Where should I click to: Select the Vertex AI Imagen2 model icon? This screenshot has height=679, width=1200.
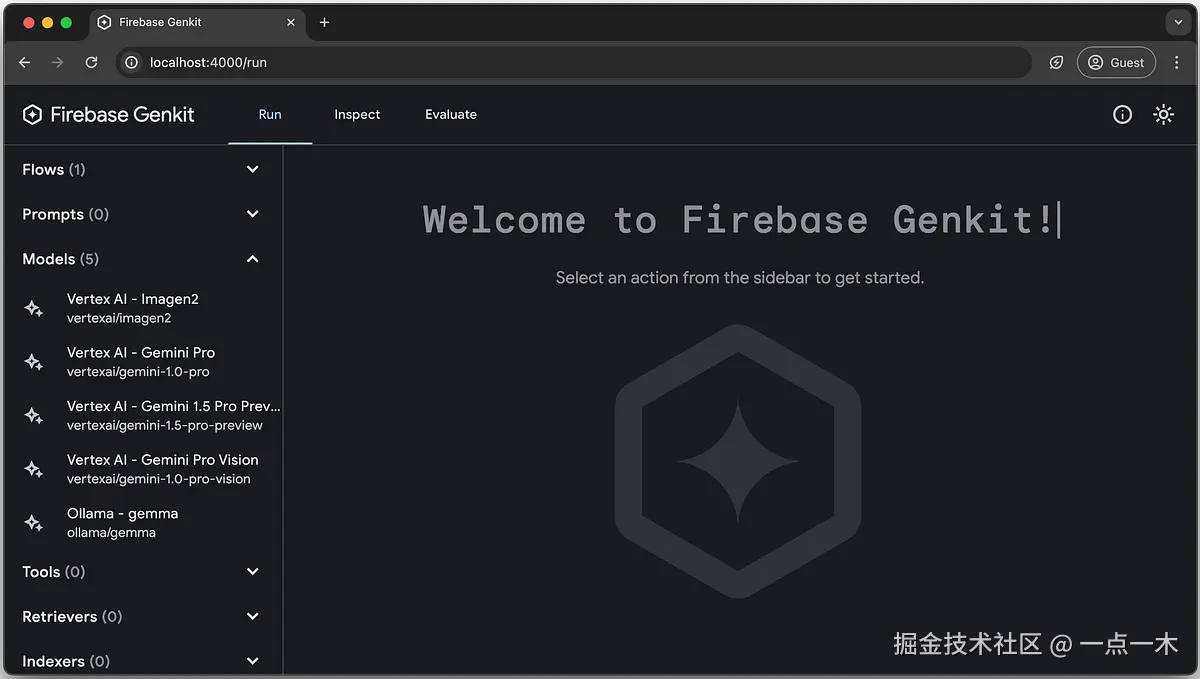pyautogui.click(x=33, y=308)
